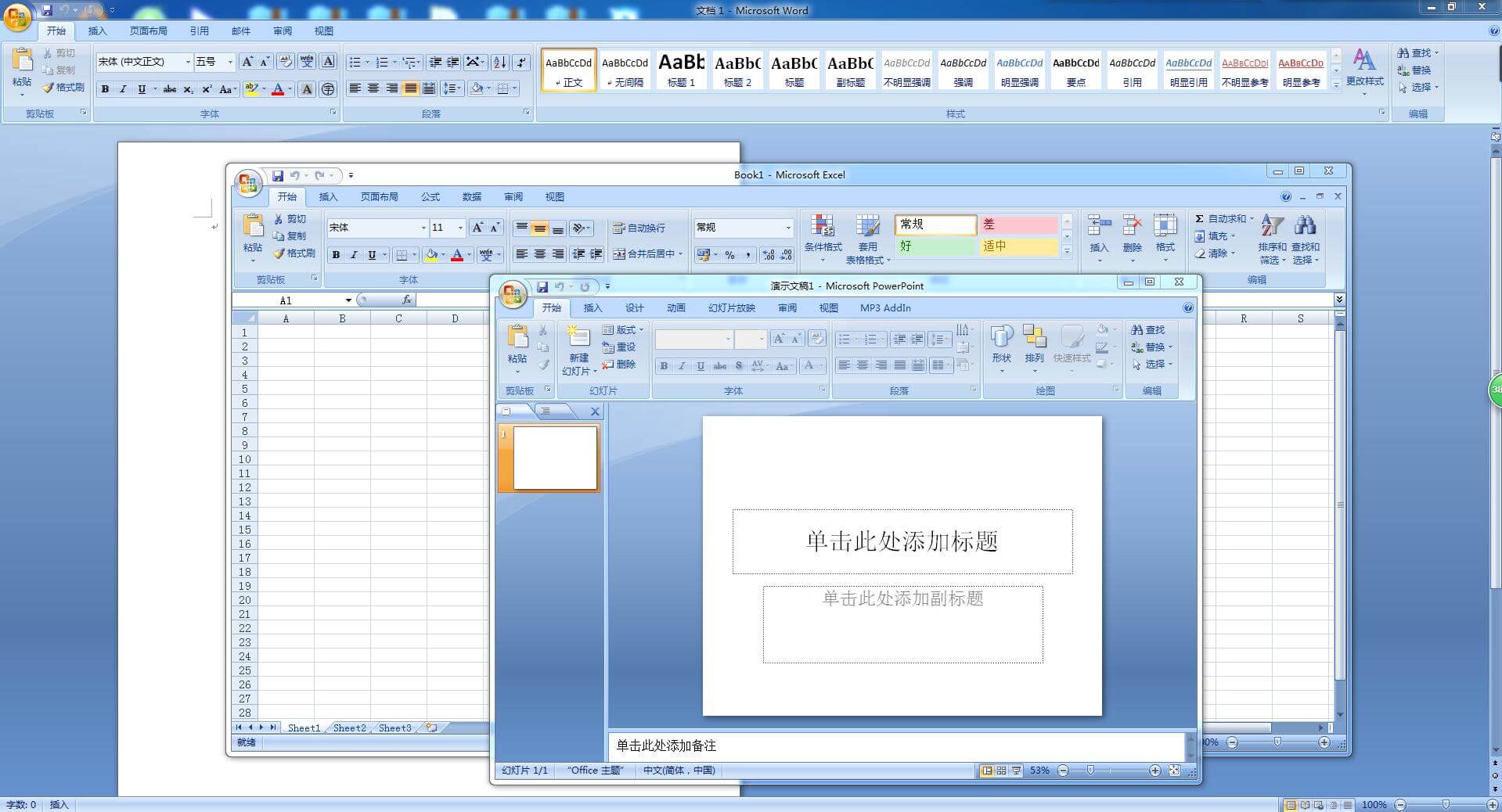Apply the 标题 1 style in Word

[x=681, y=70]
